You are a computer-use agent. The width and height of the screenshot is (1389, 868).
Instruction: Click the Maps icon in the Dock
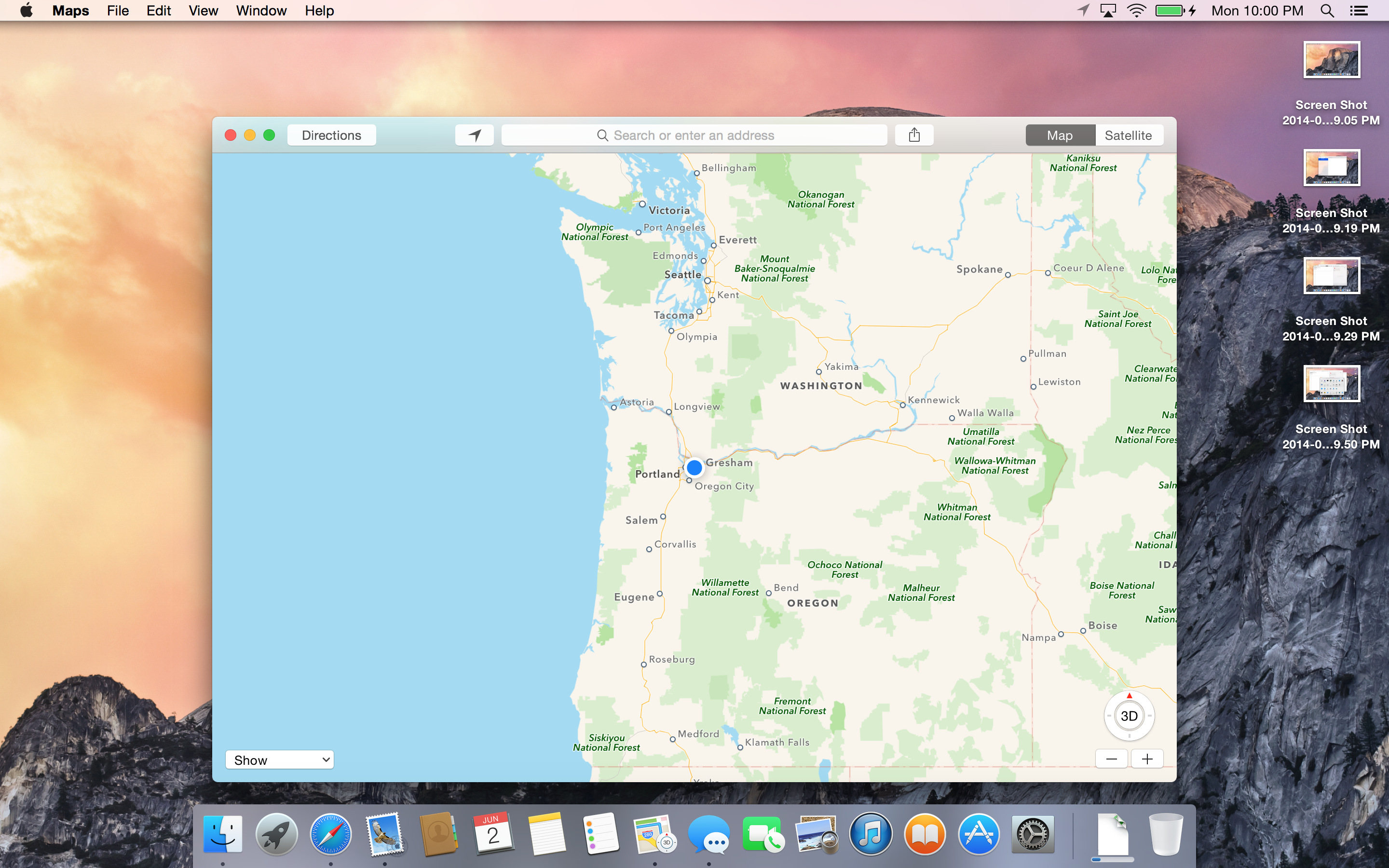tap(654, 834)
